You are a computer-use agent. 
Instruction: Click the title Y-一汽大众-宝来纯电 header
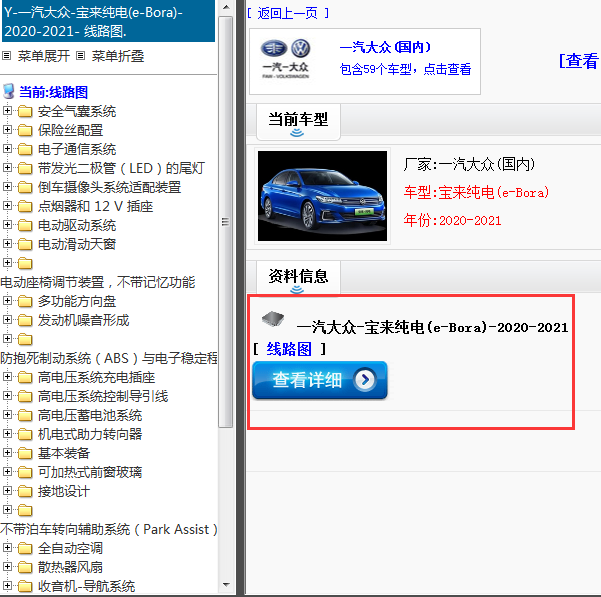[x=108, y=21]
